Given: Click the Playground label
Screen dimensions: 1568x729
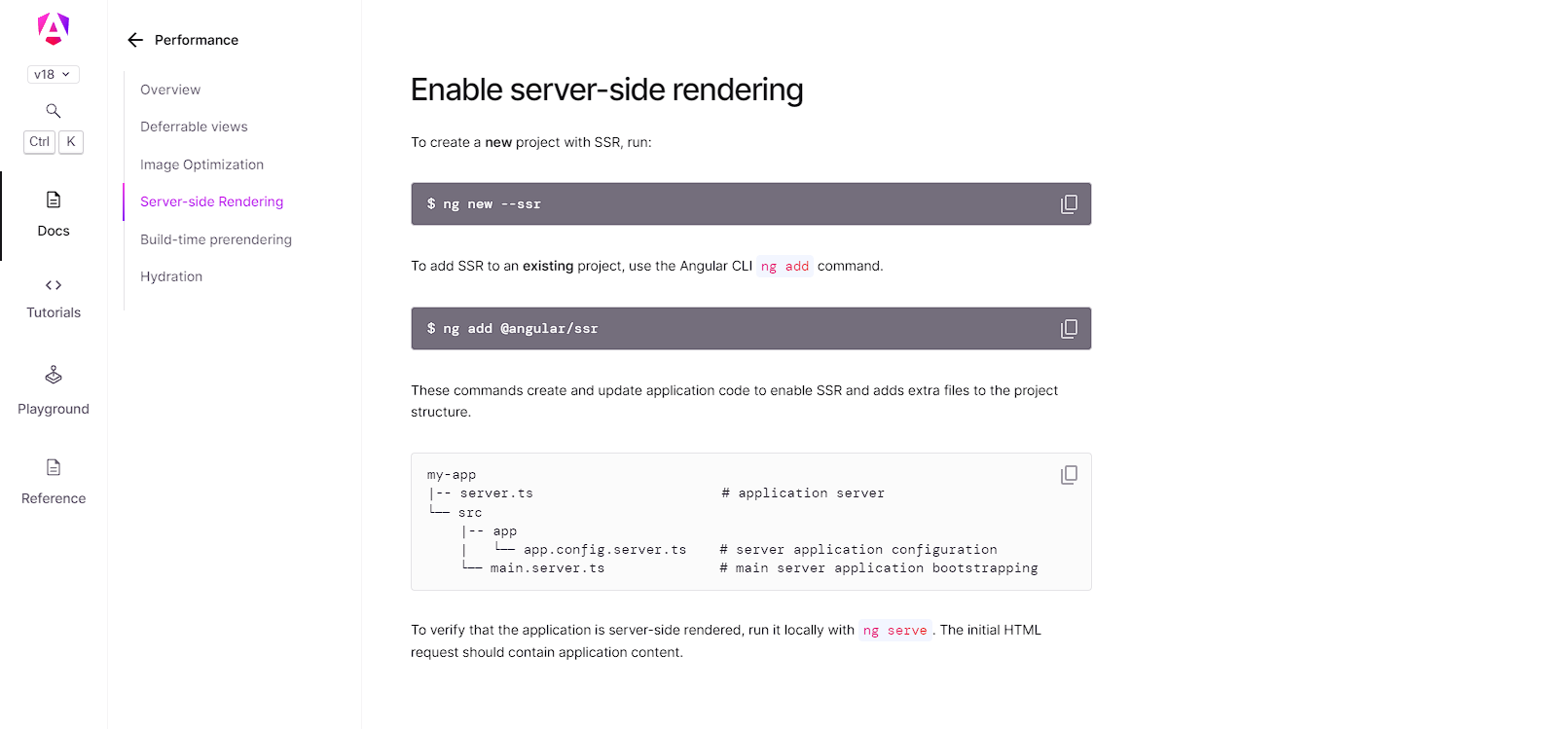Looking at the screenshot, I should (54, 409).
